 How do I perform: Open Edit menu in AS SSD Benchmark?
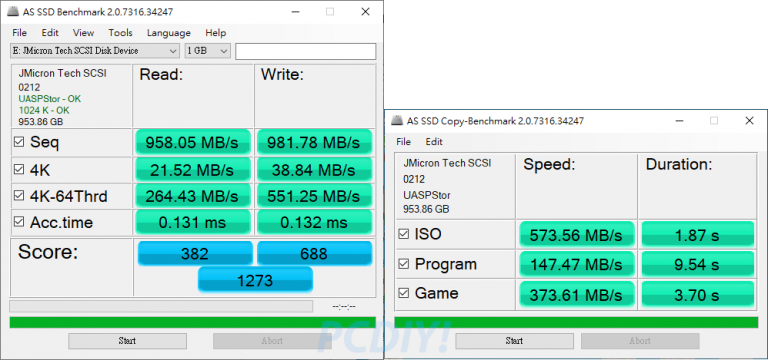(50, 33)
